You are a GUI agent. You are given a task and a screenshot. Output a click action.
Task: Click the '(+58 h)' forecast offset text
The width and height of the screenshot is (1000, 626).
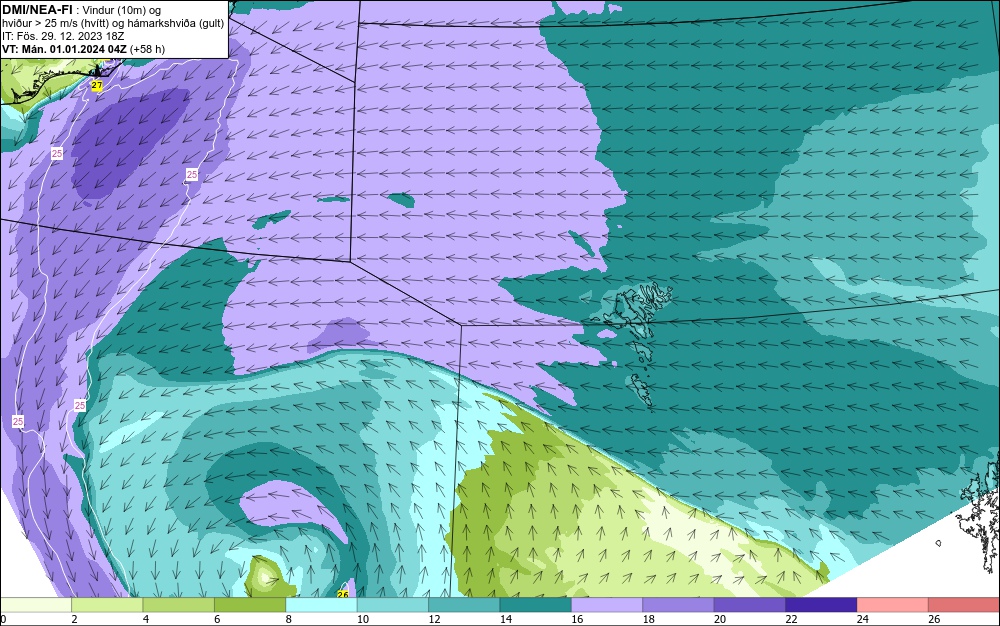(x=147, y=49)
